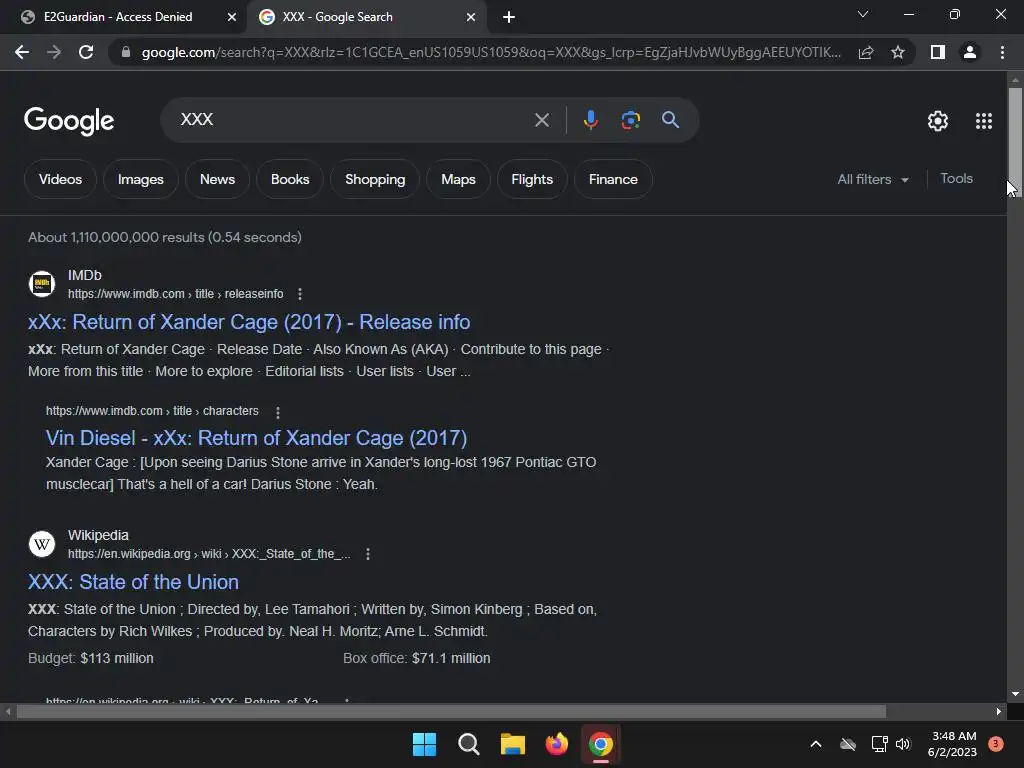Open Google quick settings gear

point(938,121)
